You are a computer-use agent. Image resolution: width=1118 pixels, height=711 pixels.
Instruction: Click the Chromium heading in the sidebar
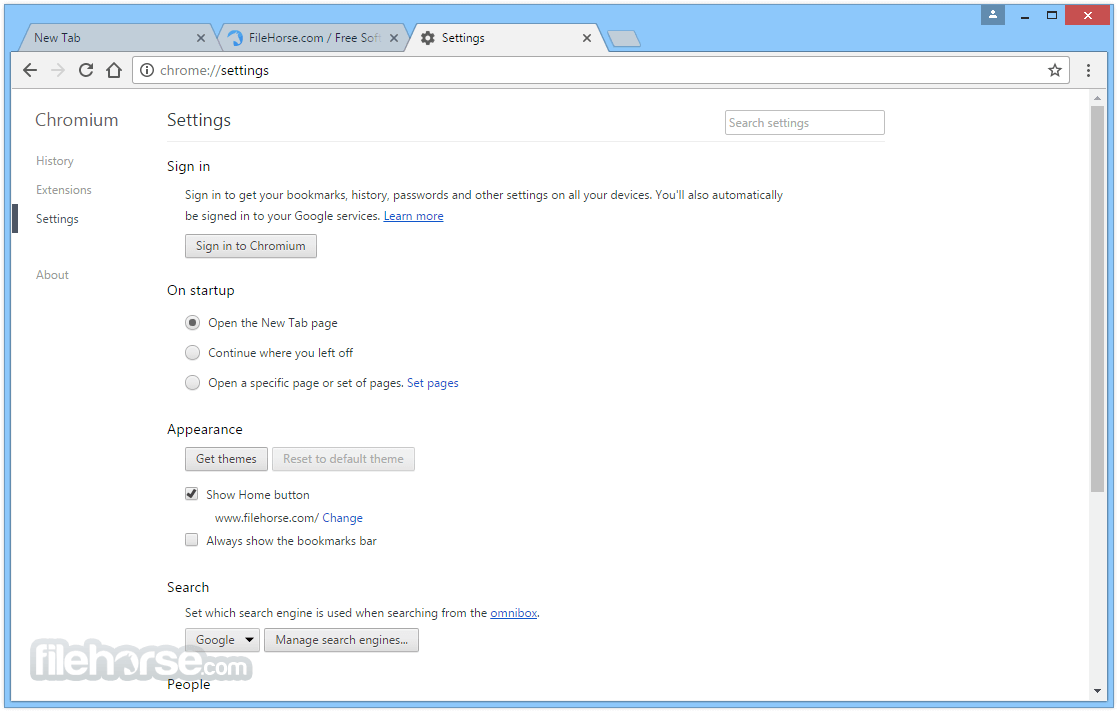(x=76, y=120)
